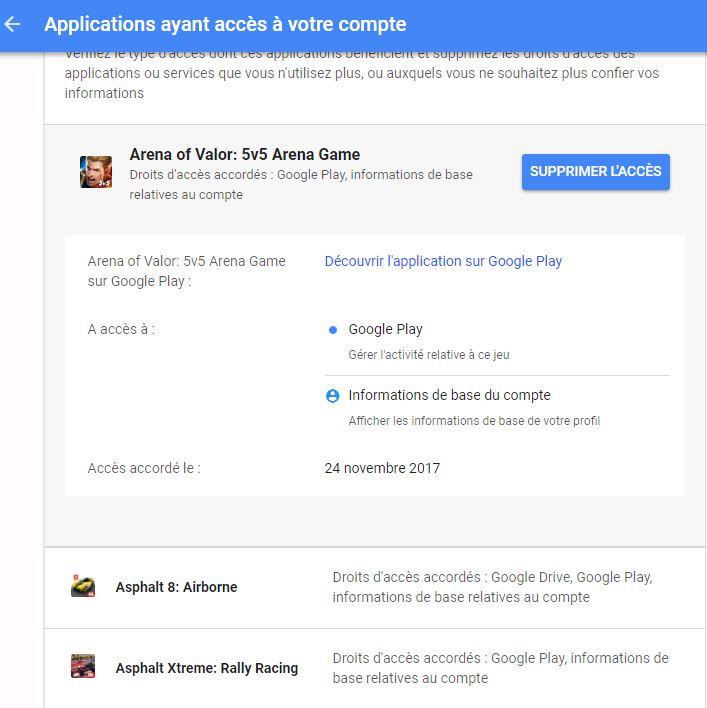Expand the Asphalt Xtreme: Rally Racing entry
Viewport: 707px width, 708px height.
[206, 667]
